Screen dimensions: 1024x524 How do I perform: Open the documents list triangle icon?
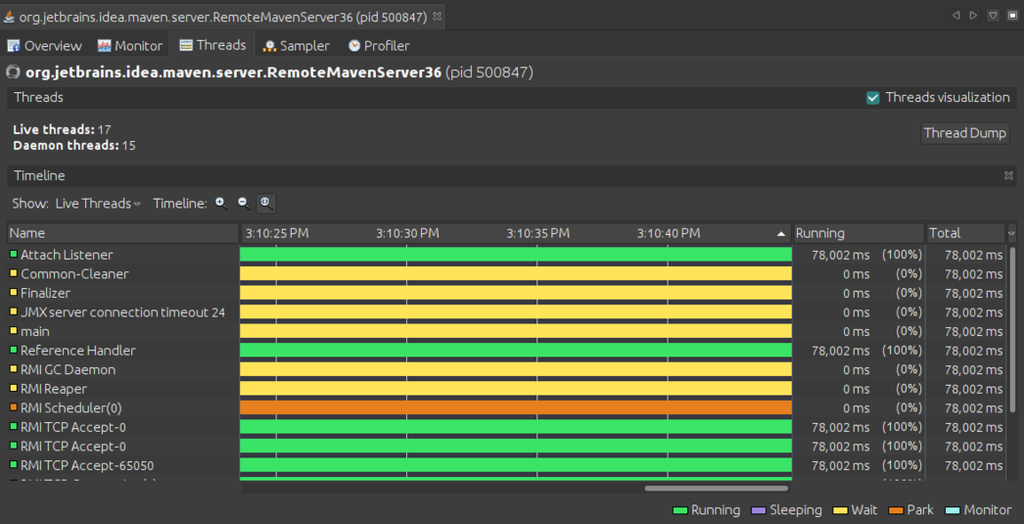coord(992,16)
